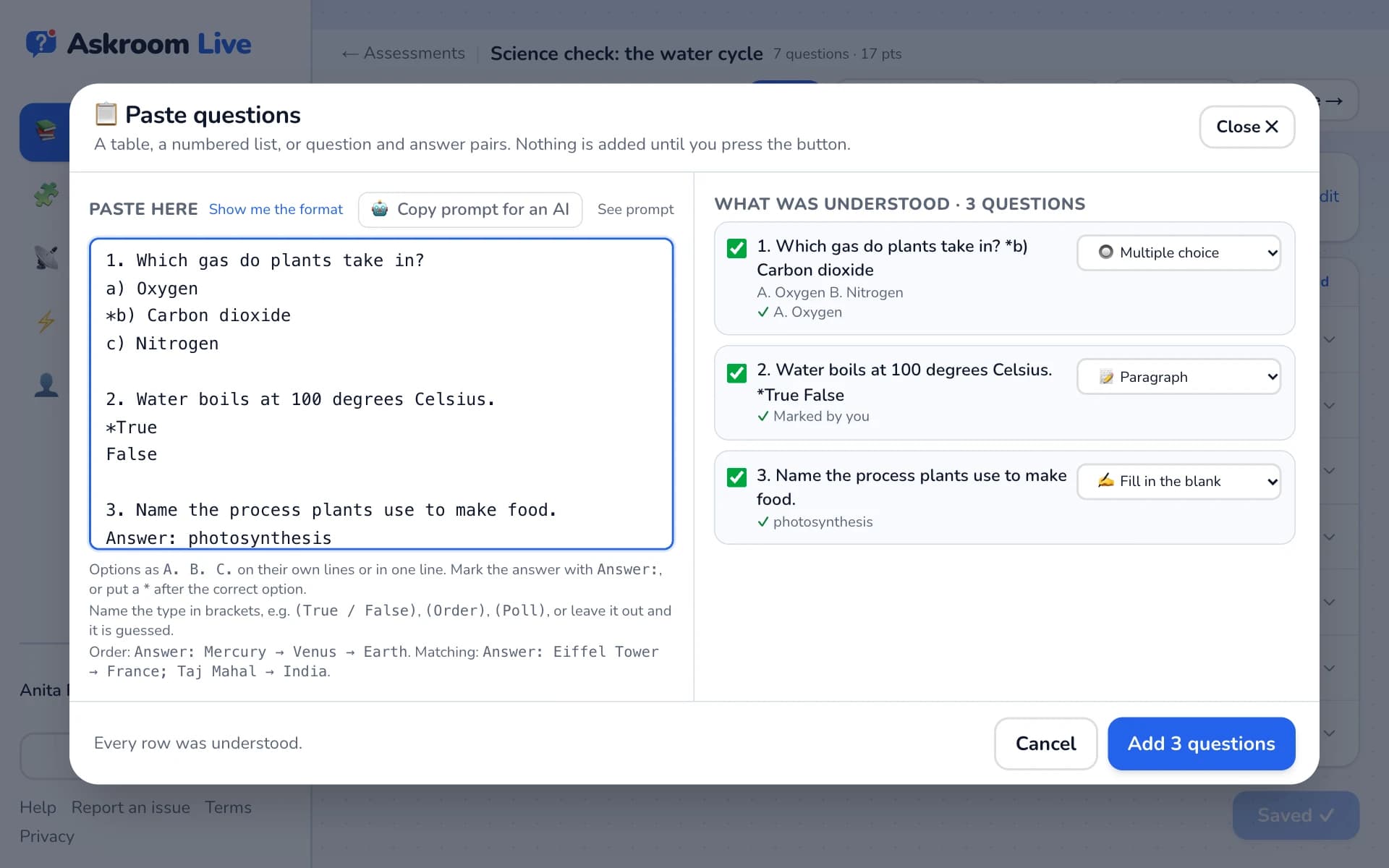Open the Paragraph type dropdown
Viewport: 1389px width, 868px height.
[x=1178, y=377]
